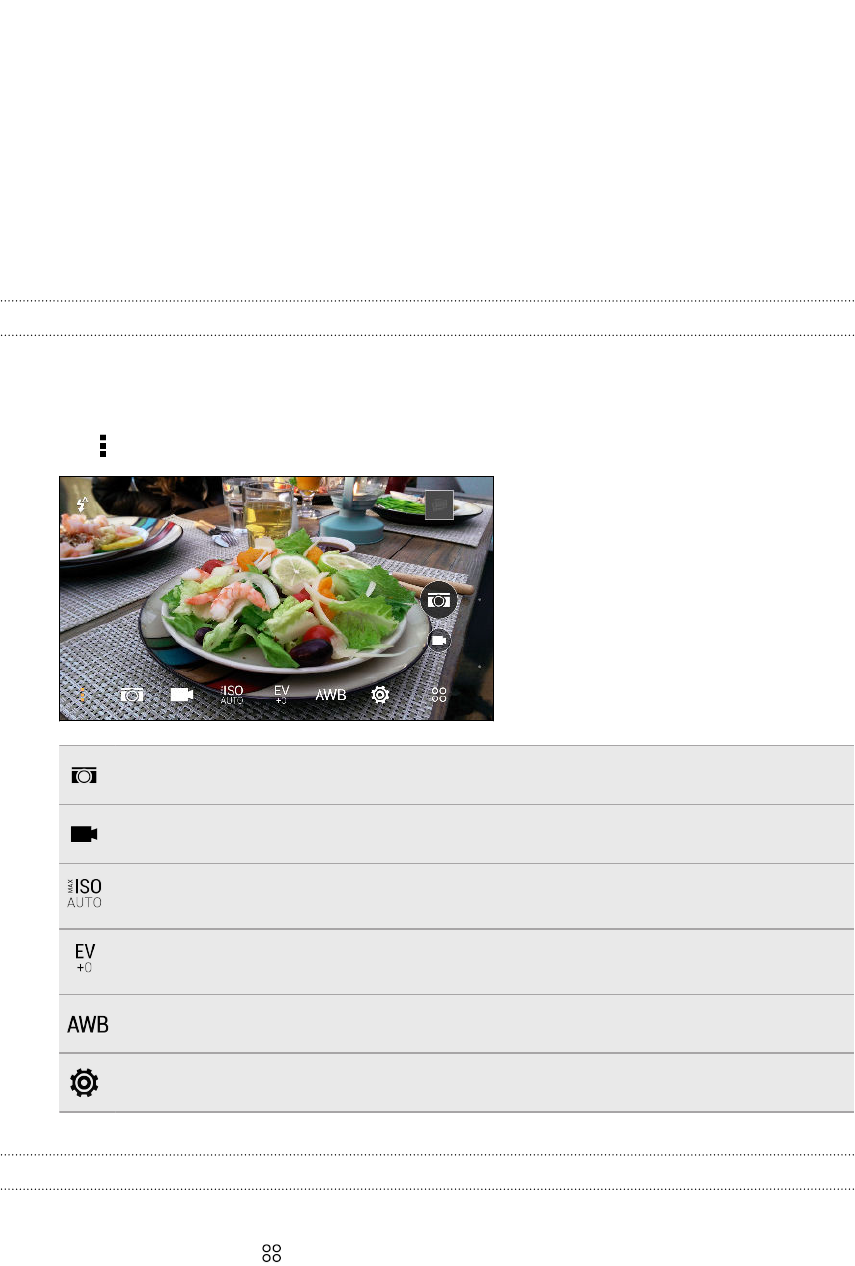Adjust EV +0 exposure in viewfinder bar
The height and width of the screenshot is (1266, 855).
click(x=281, y=695)
